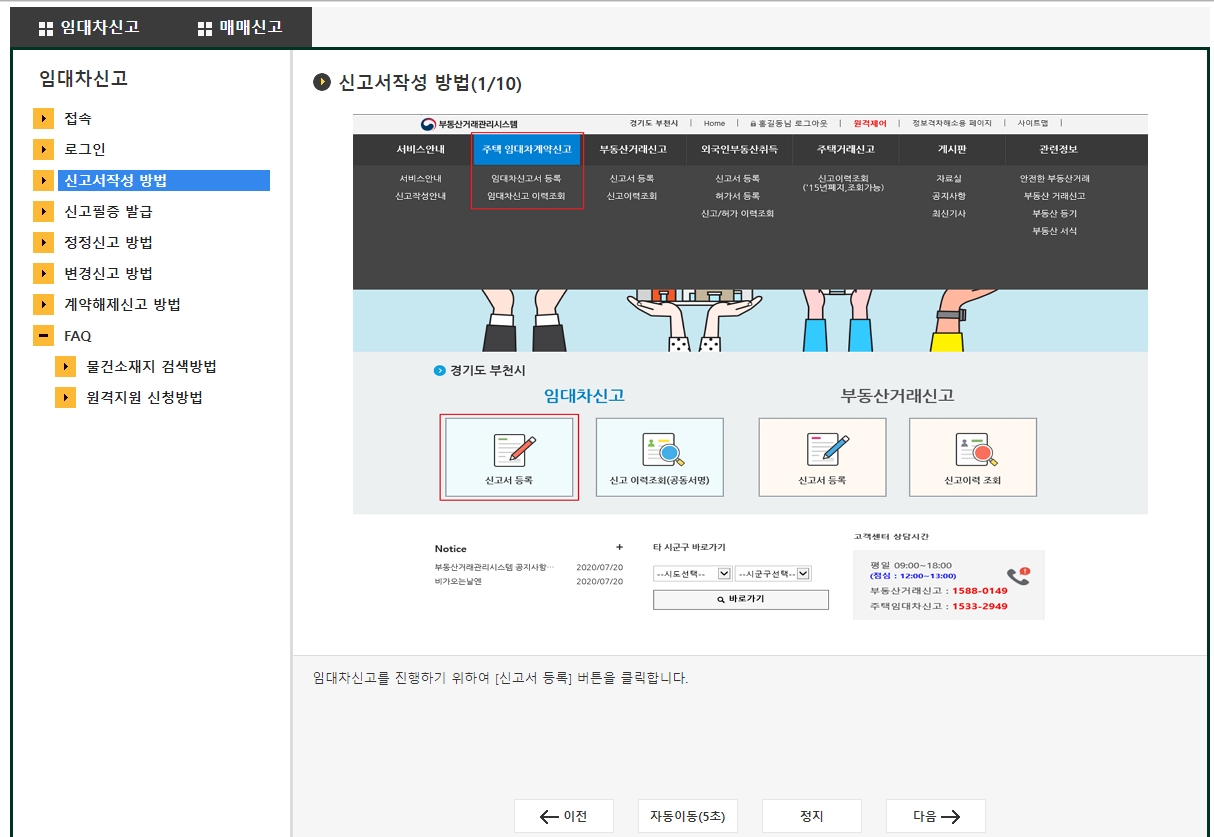This screenshot has width=1214, height=837.
Task: Open the 접속 guide section
Action: tap(78, 118)
